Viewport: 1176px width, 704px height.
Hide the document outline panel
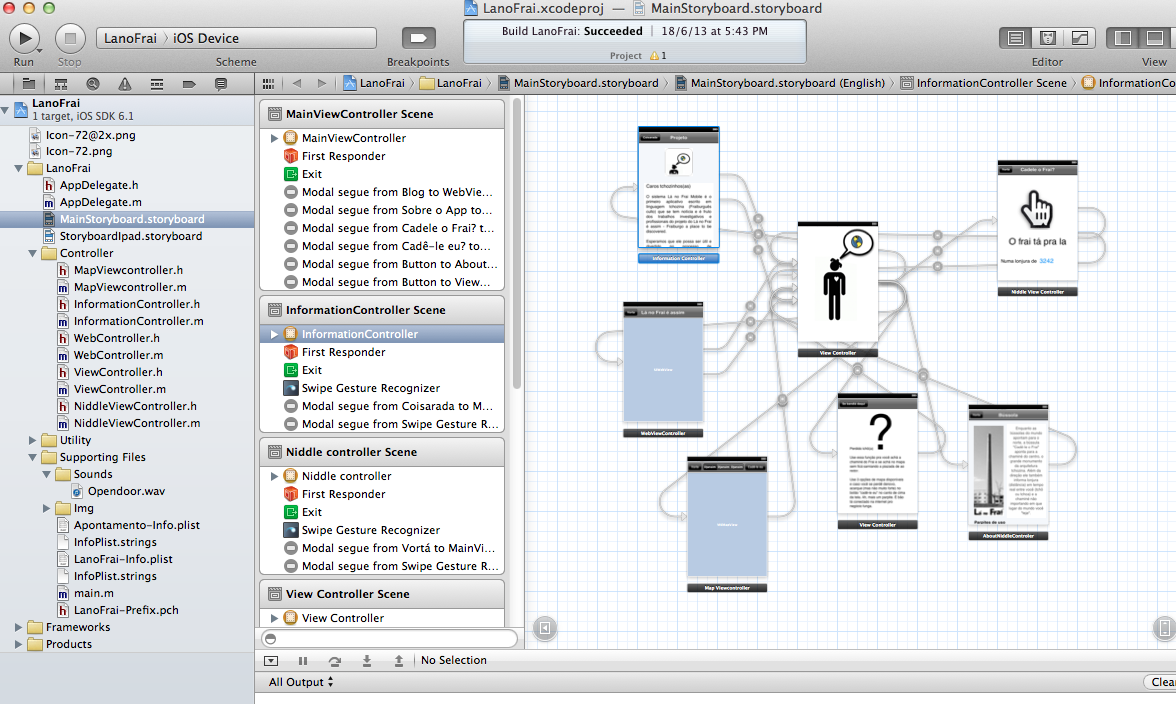545,628
